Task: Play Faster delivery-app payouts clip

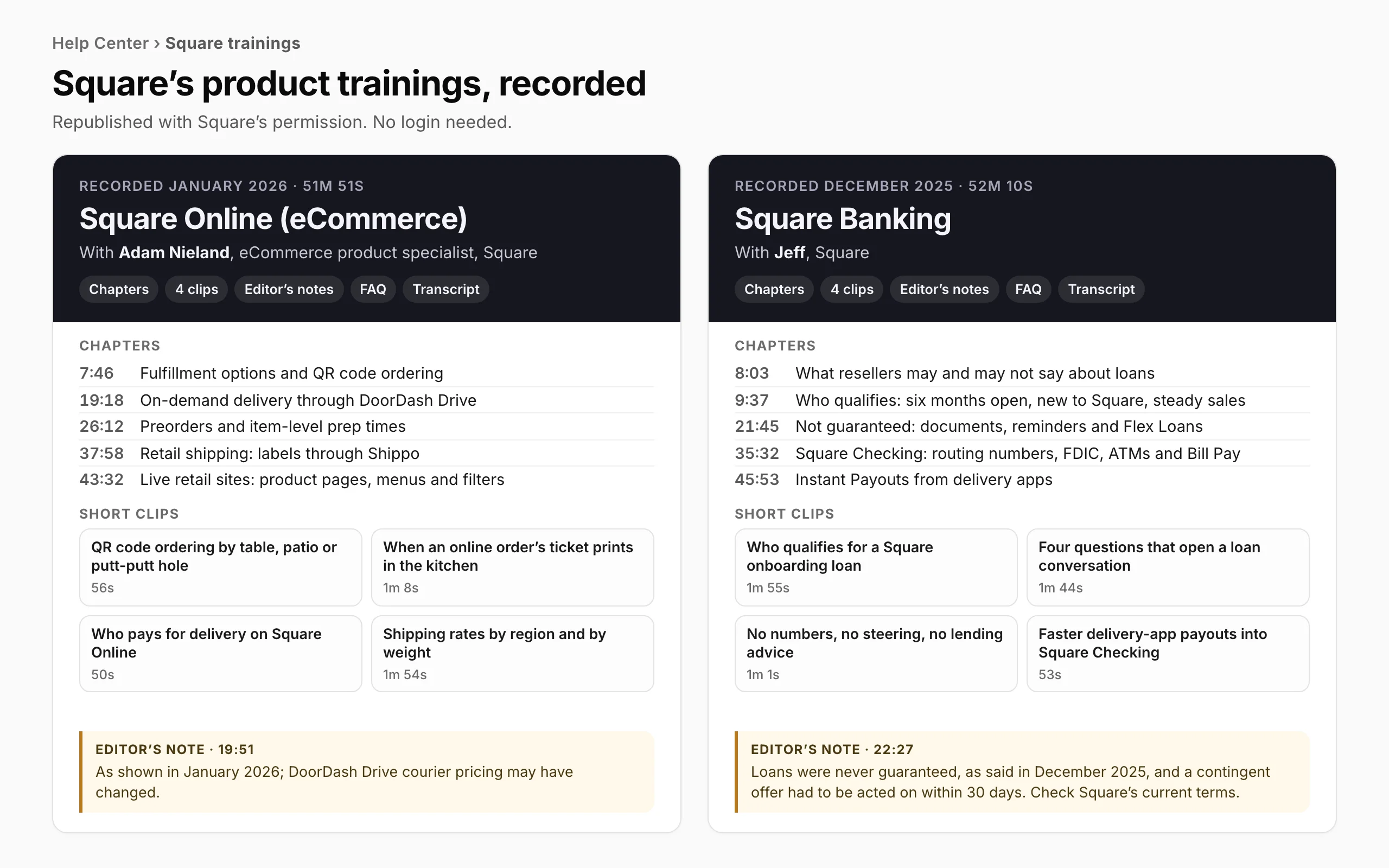Action: 1168,654
